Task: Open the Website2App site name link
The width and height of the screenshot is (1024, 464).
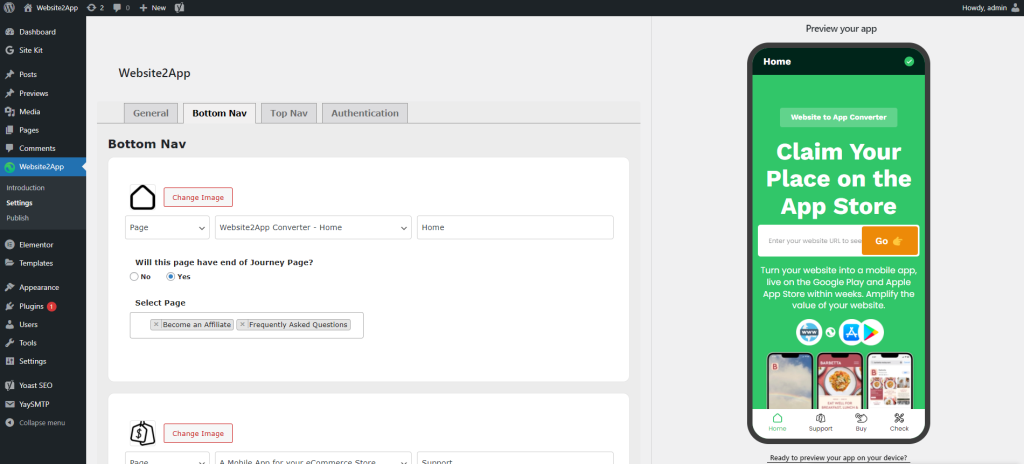Action: 51,8
